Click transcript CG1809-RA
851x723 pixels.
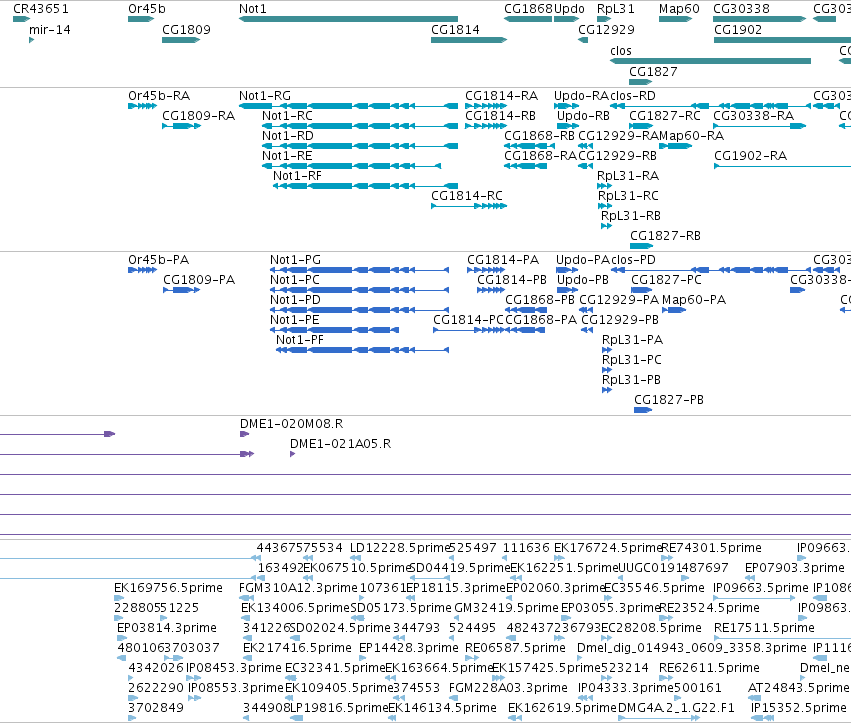coord(181,126)
